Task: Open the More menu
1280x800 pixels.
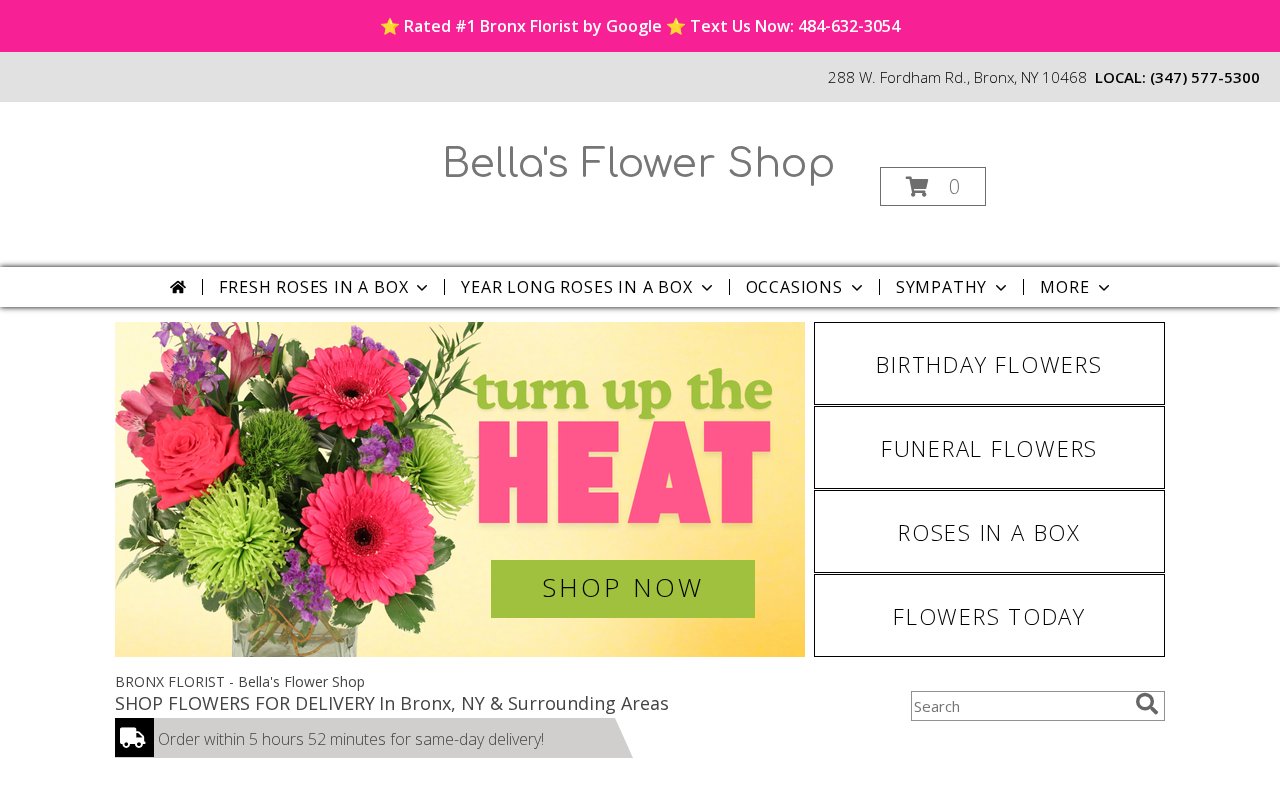Action: 1075,287
